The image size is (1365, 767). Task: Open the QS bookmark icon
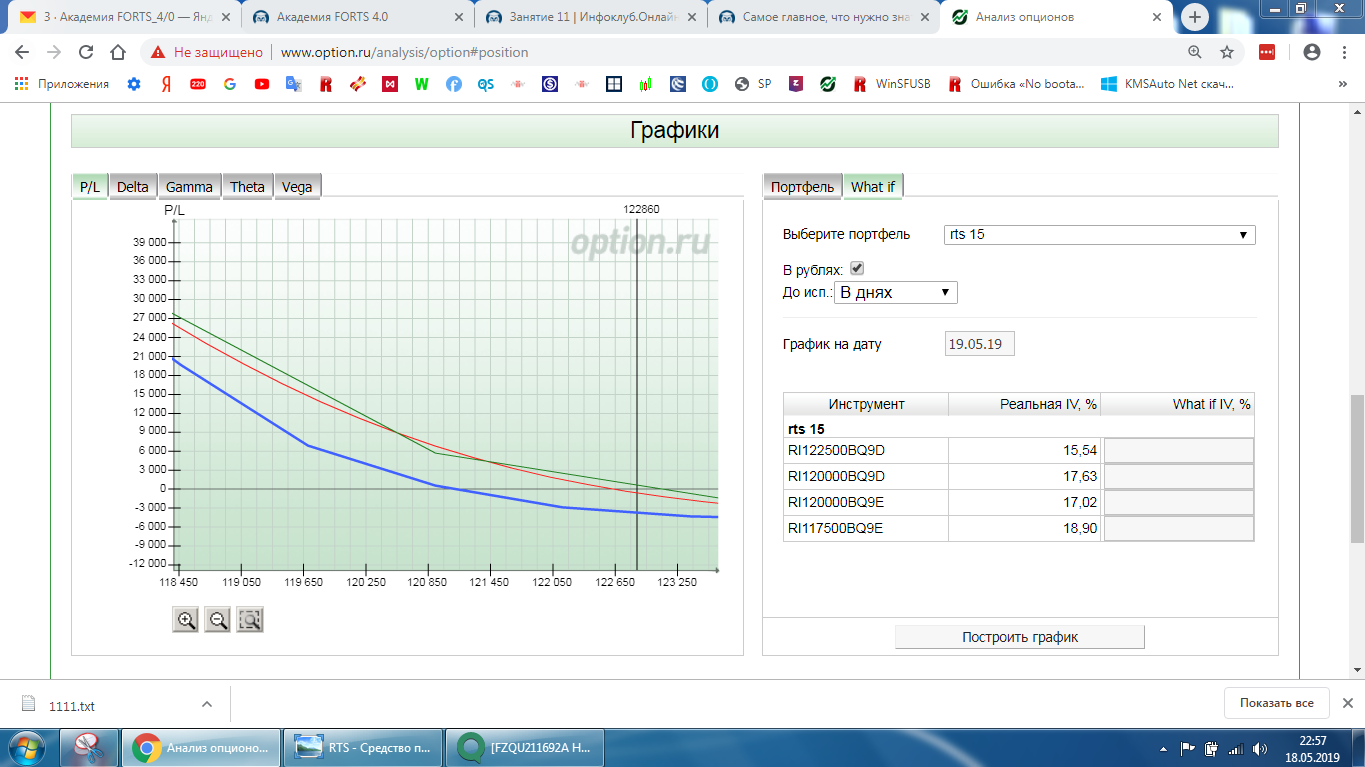(x=486, y=84)
